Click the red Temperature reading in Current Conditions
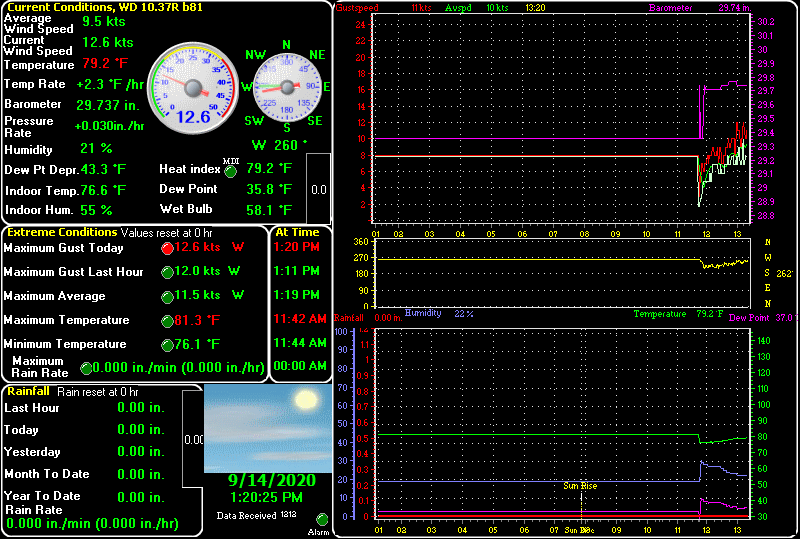The width and height of the screenshot is (800, 539). (105, 63)
